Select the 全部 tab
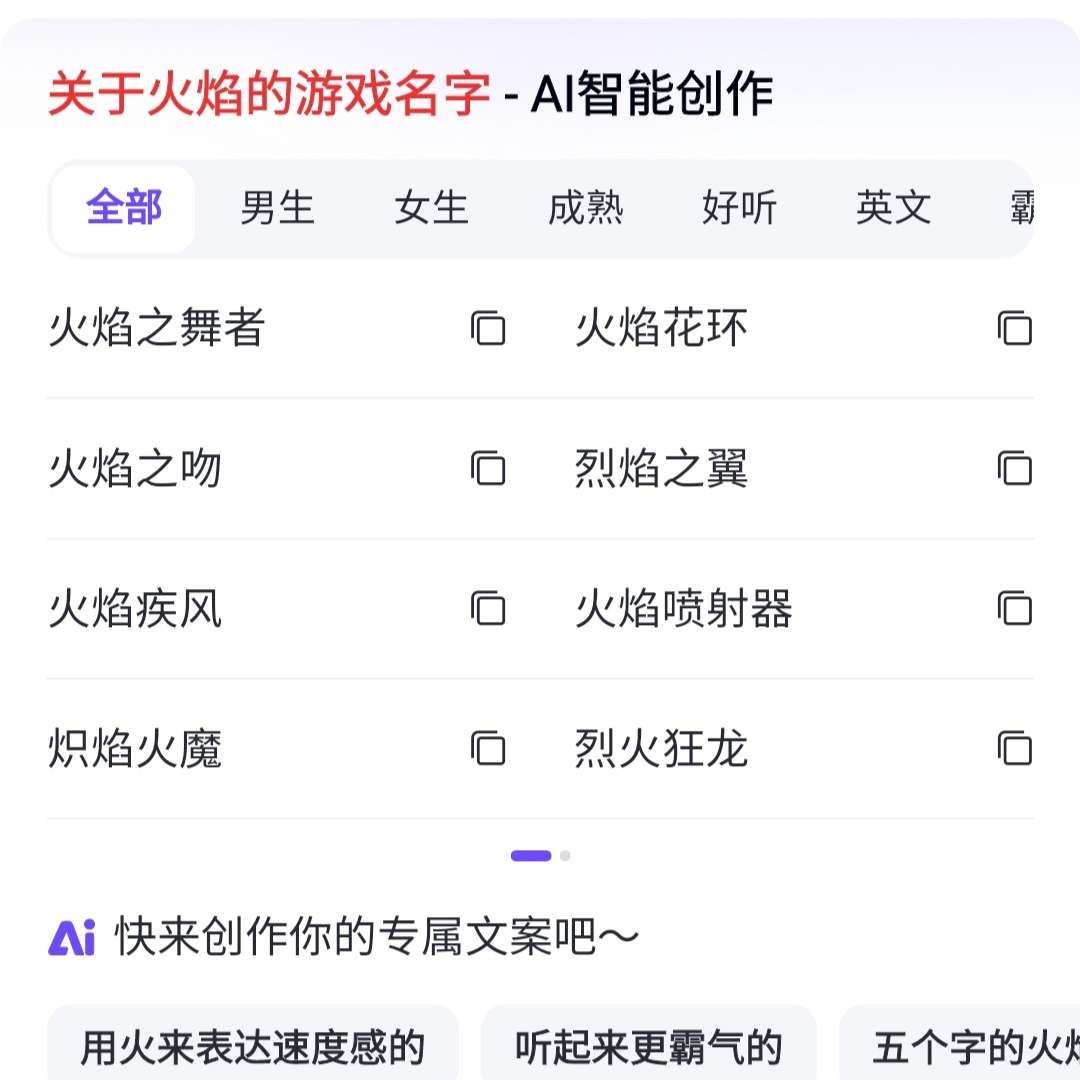This screenshot has height=1080, width=1080. click(x=124, y=209)
